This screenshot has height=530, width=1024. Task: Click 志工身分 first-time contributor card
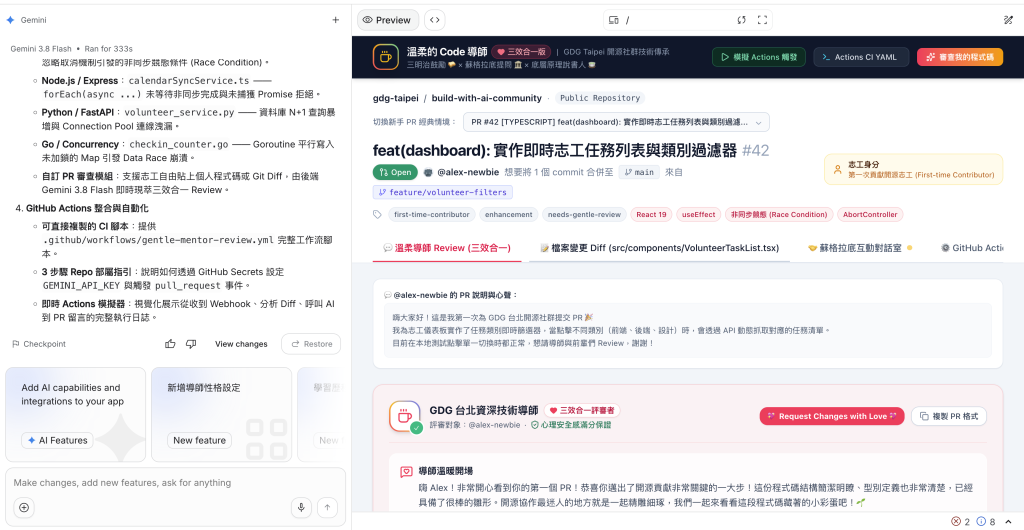(x=913, y=170)
